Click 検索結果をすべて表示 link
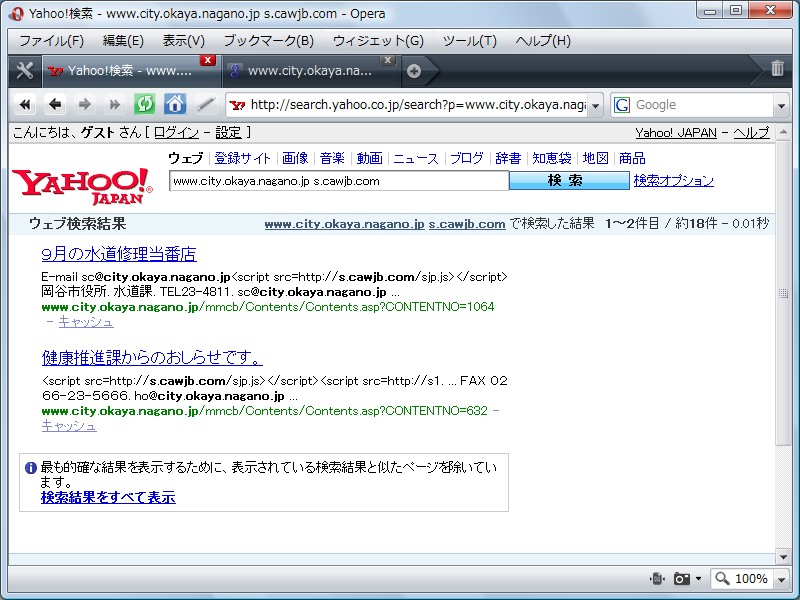This screenshot has height=600, width=800. click(x=108, y=497)
